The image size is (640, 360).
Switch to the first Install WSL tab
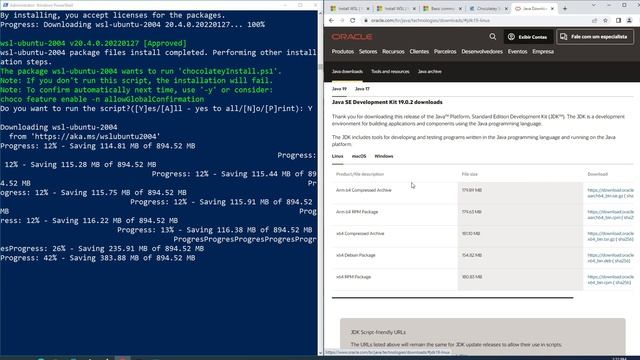click(350, 8)
